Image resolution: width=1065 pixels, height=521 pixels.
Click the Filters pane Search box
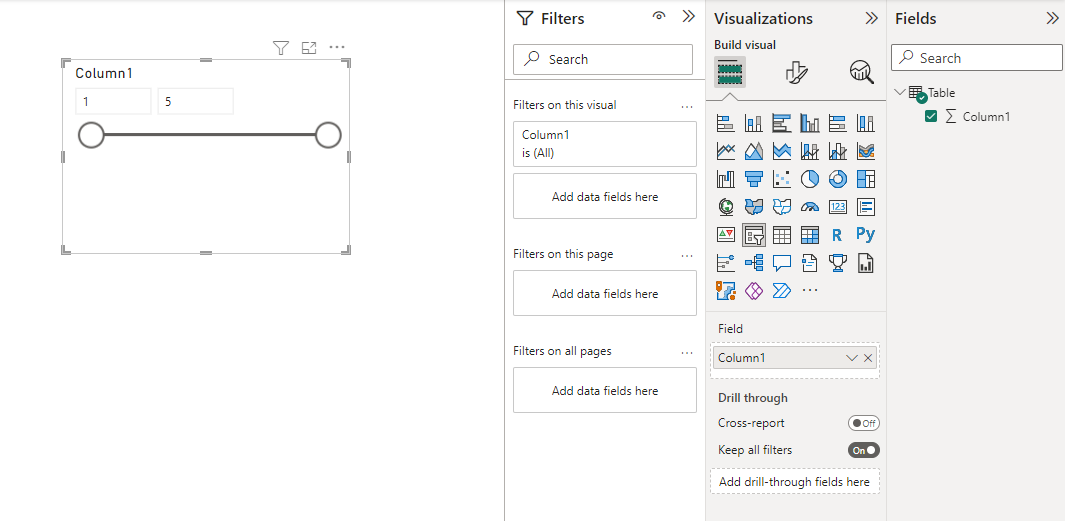[603, 60]
